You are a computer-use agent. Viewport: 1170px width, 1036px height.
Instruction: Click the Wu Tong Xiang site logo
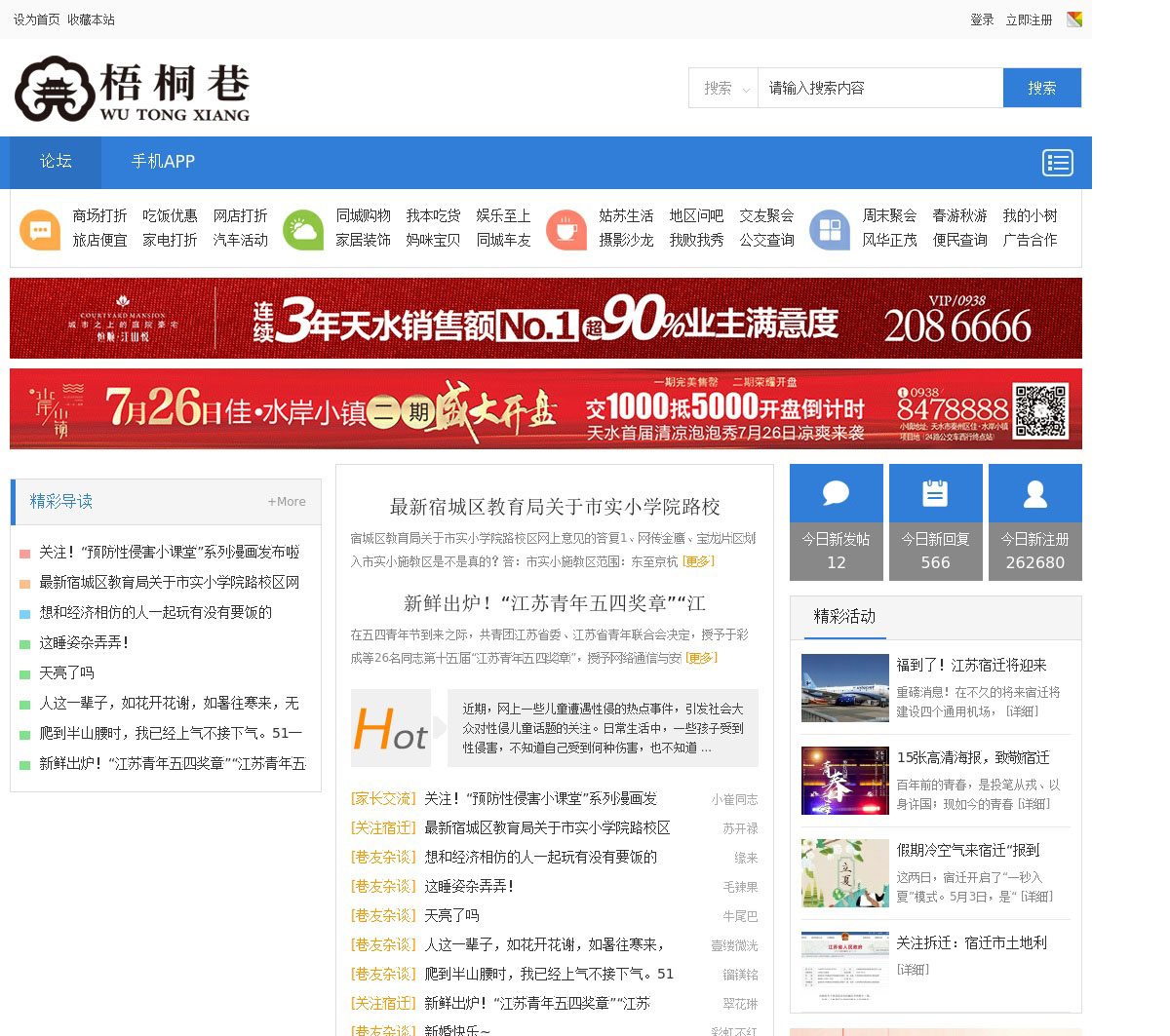(133, 89)
